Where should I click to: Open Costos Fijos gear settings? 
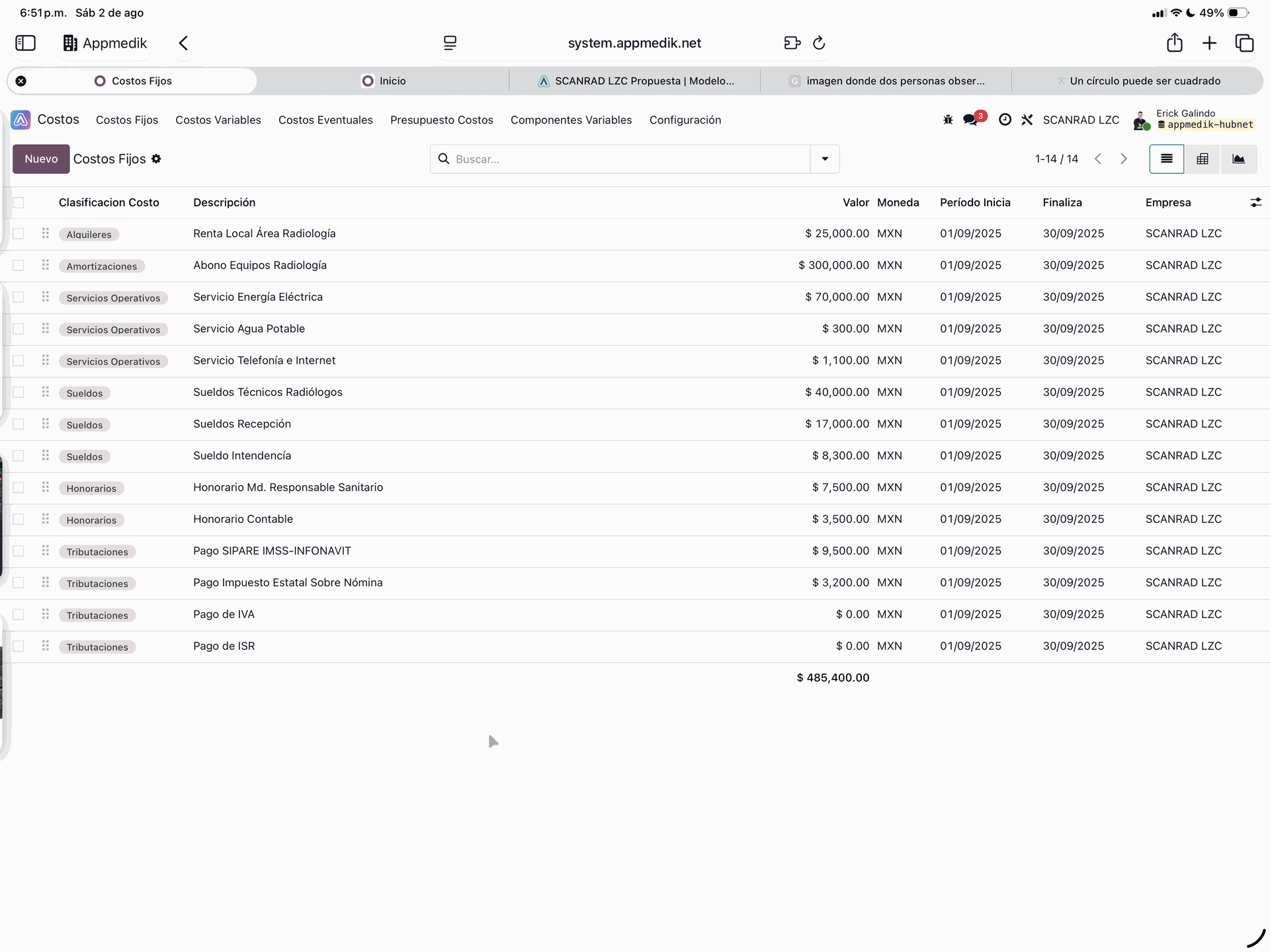tap(156, 159)
